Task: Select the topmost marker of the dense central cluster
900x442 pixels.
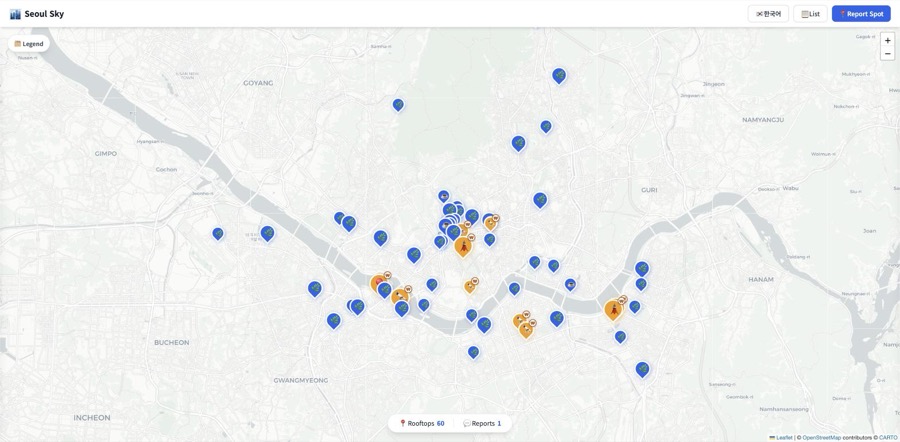Action: pos(443,196)
